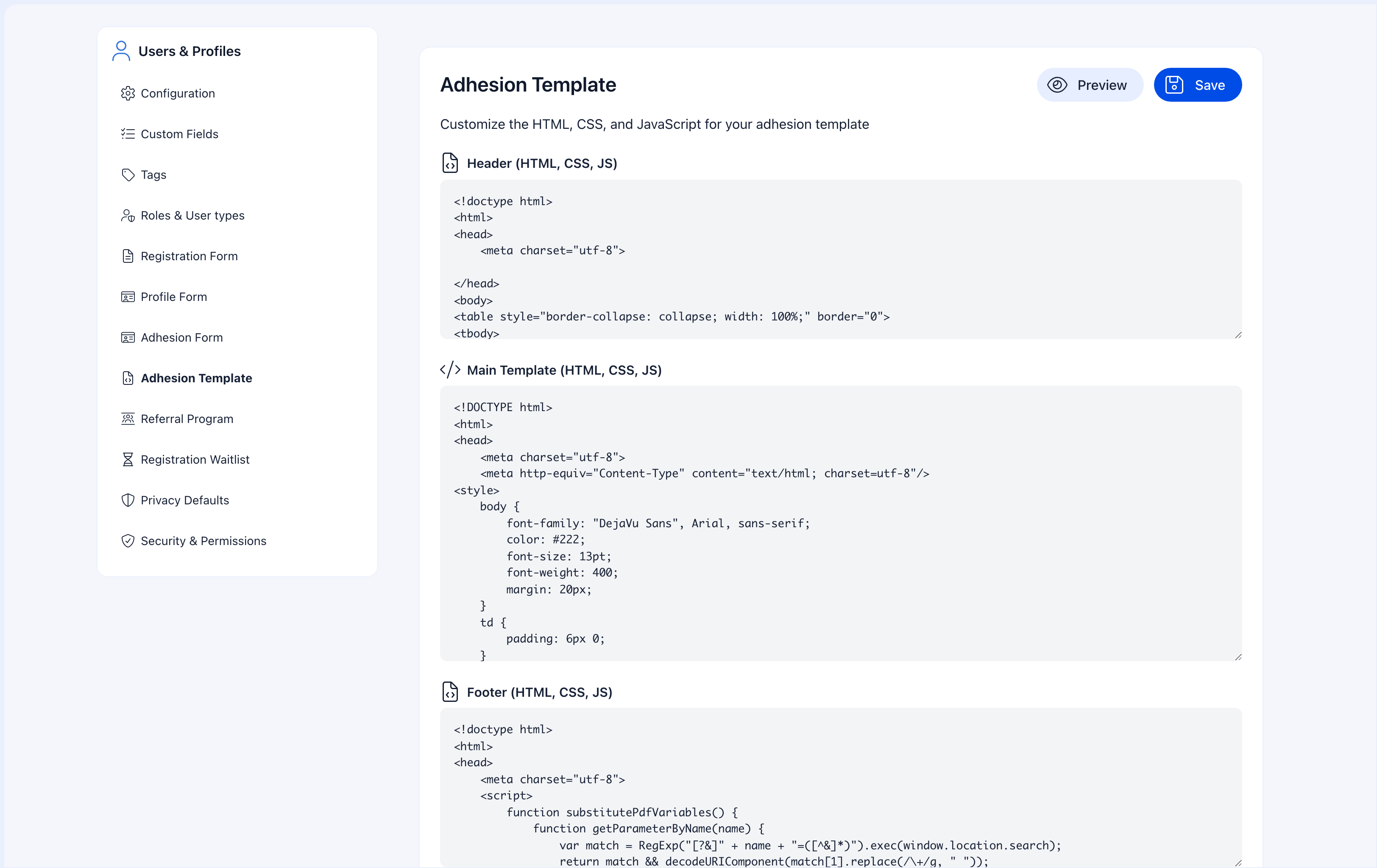1377x868 pixels.
Task: Click the Tags label icon
Action: click(x=128, y=174)
